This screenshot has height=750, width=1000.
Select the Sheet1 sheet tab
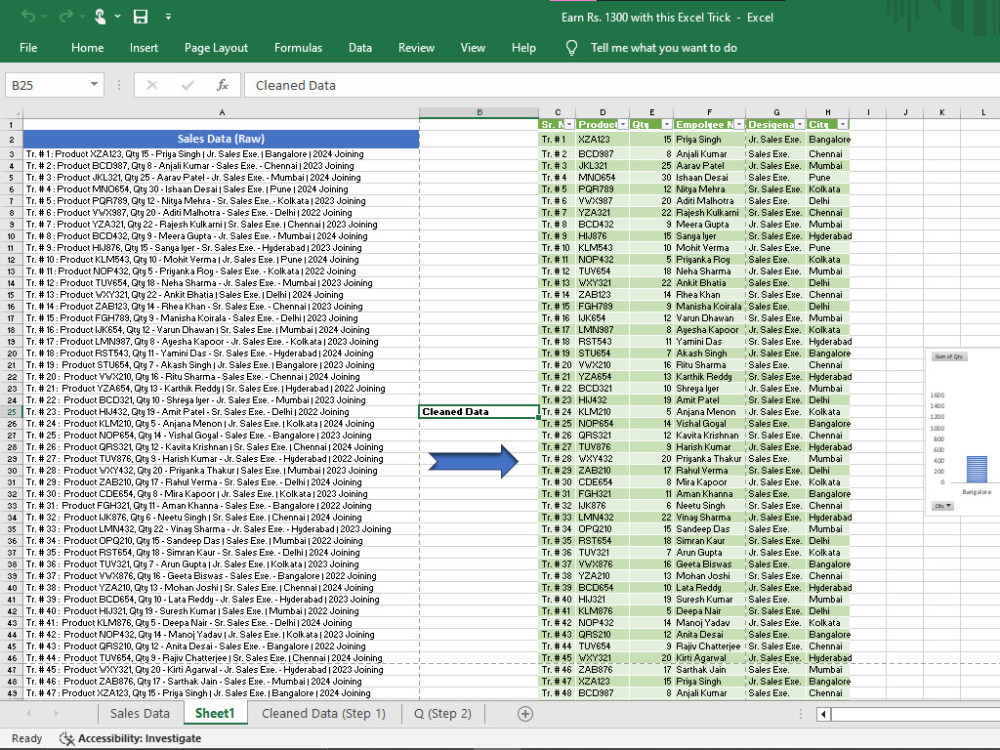(x=215, y=713)
